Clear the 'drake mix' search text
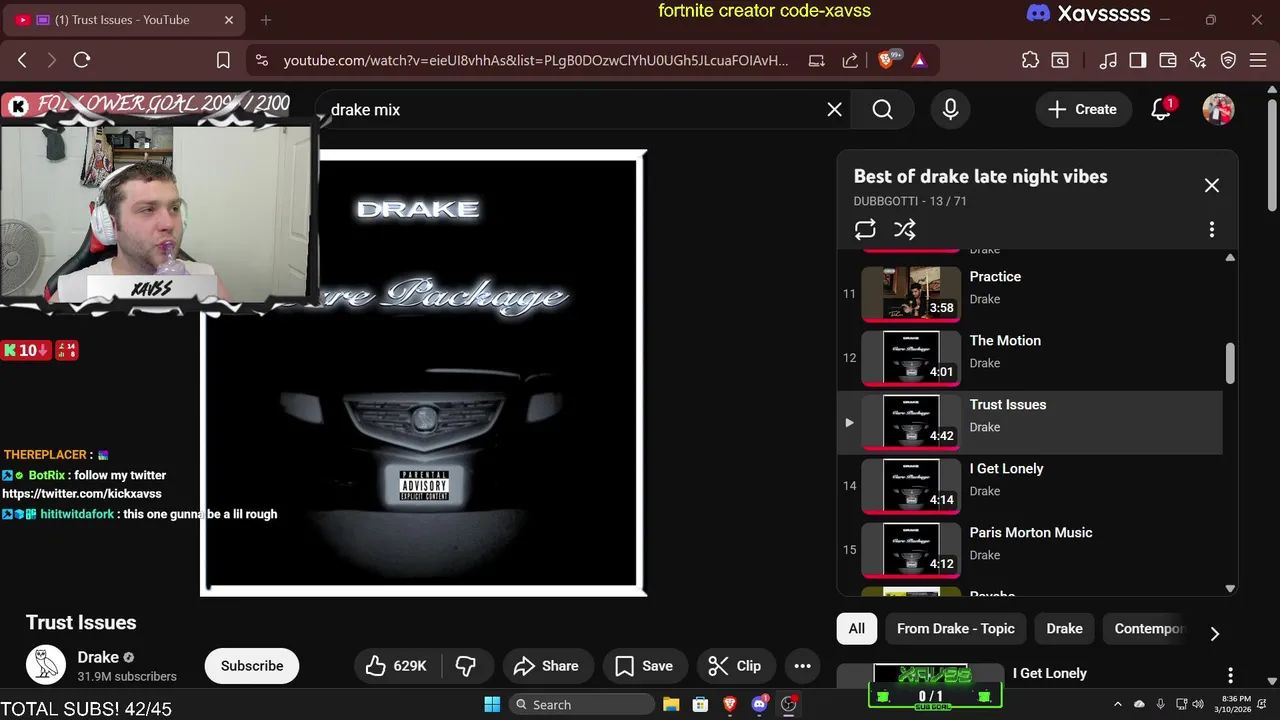 pos(834,109)
